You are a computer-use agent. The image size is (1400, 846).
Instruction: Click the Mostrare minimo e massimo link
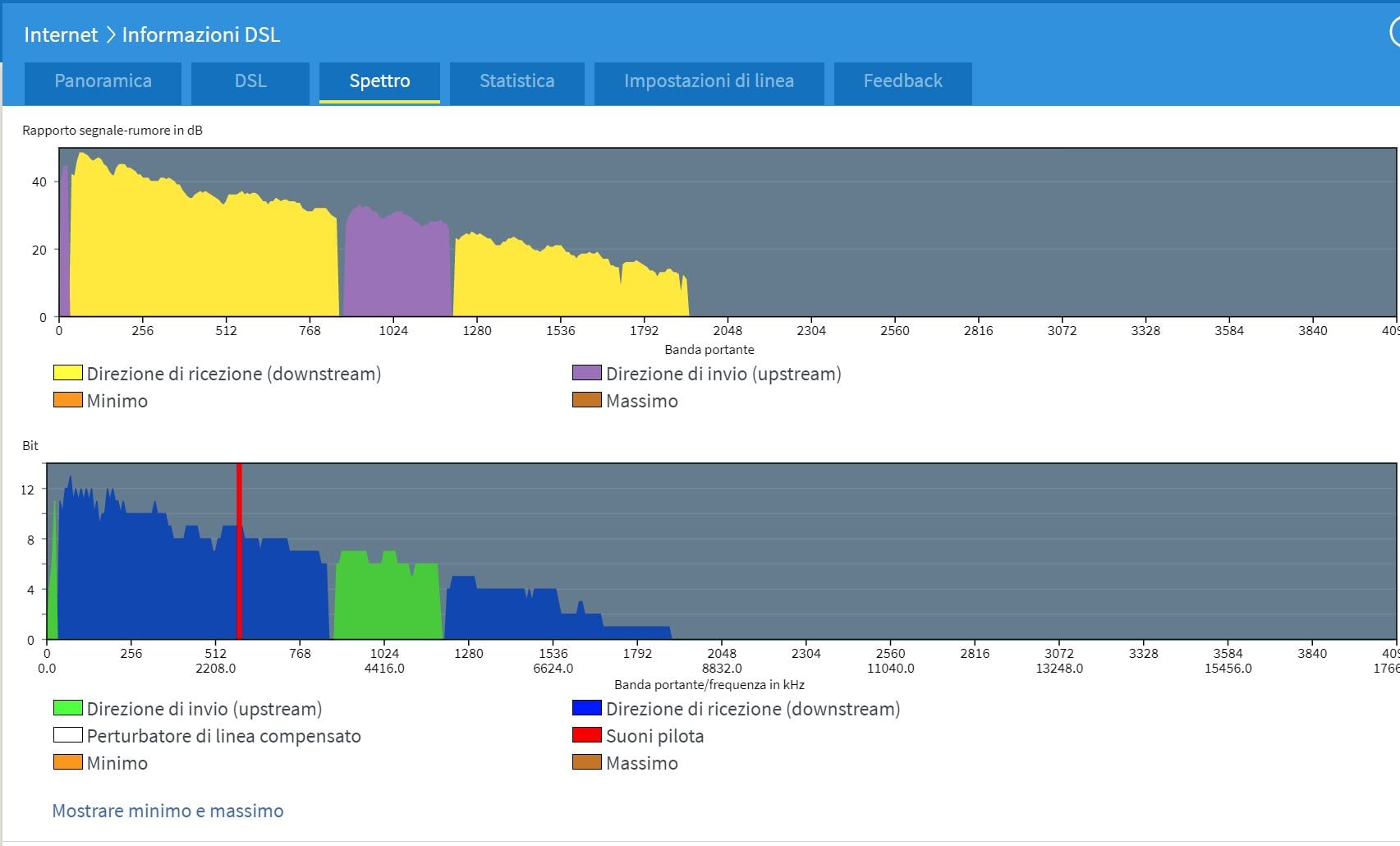(168, 811)
